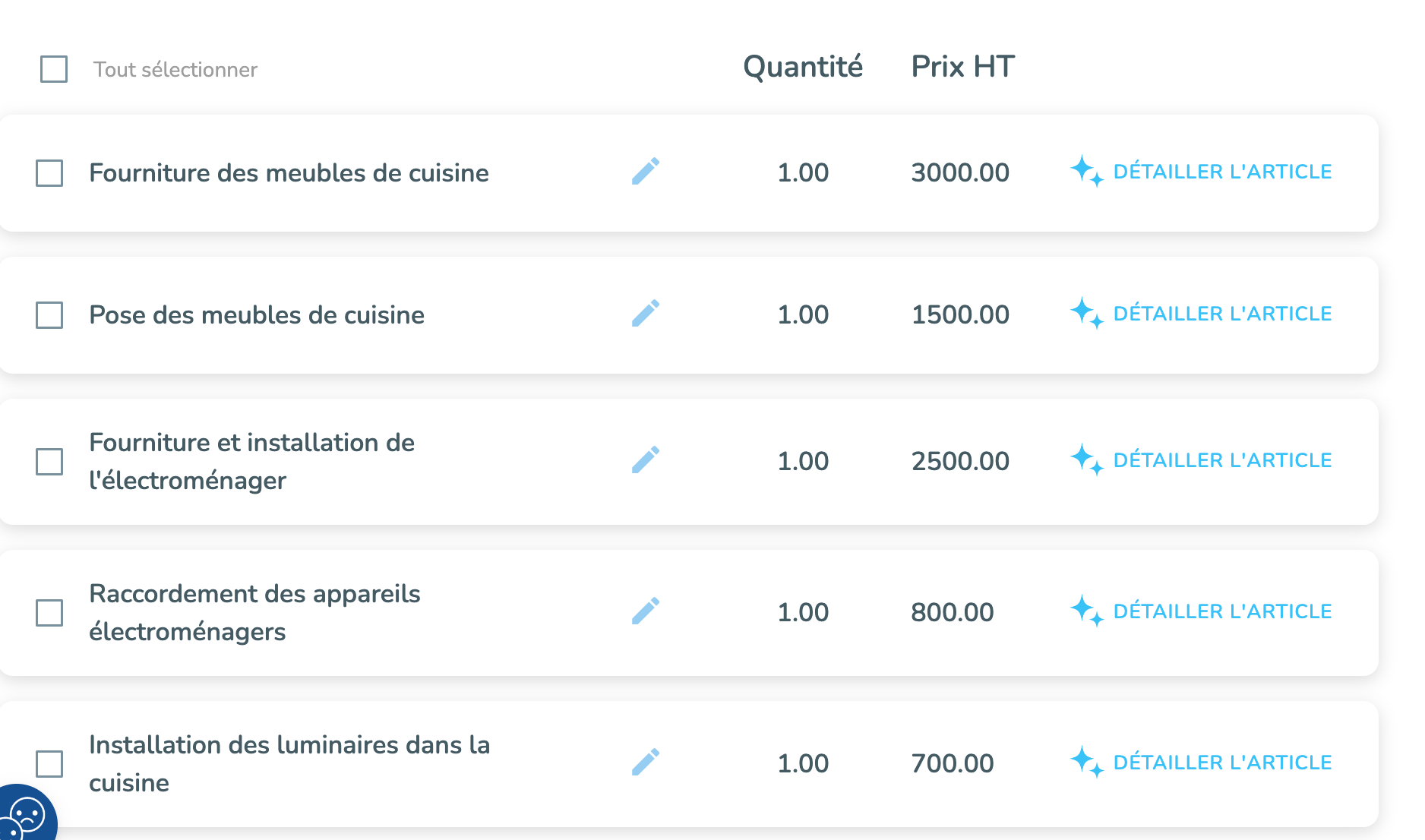Screen dimensions: 1425x840
Task: Click pencil icon for Installation des luminaires
Action: pos(646,763)
